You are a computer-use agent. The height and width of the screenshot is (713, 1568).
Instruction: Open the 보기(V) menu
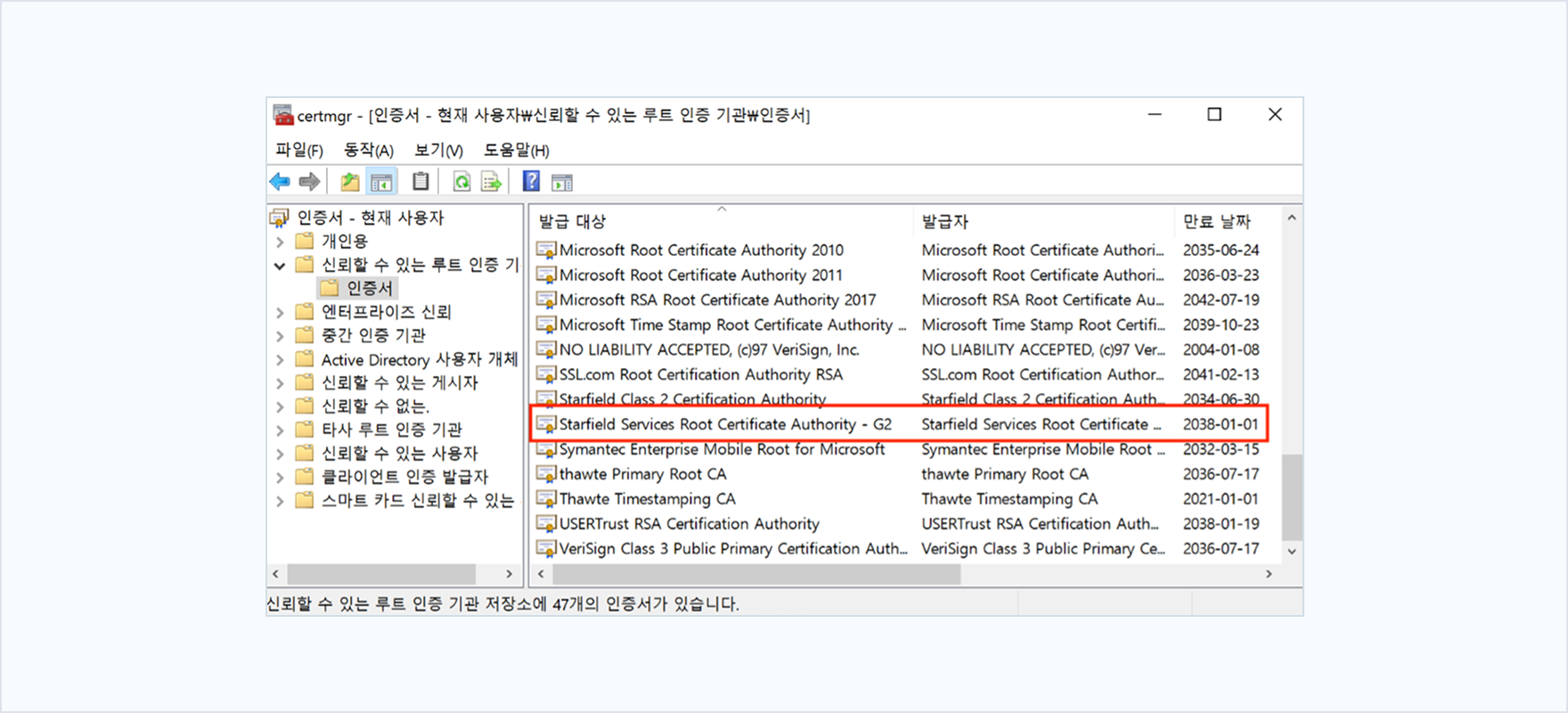438,150
